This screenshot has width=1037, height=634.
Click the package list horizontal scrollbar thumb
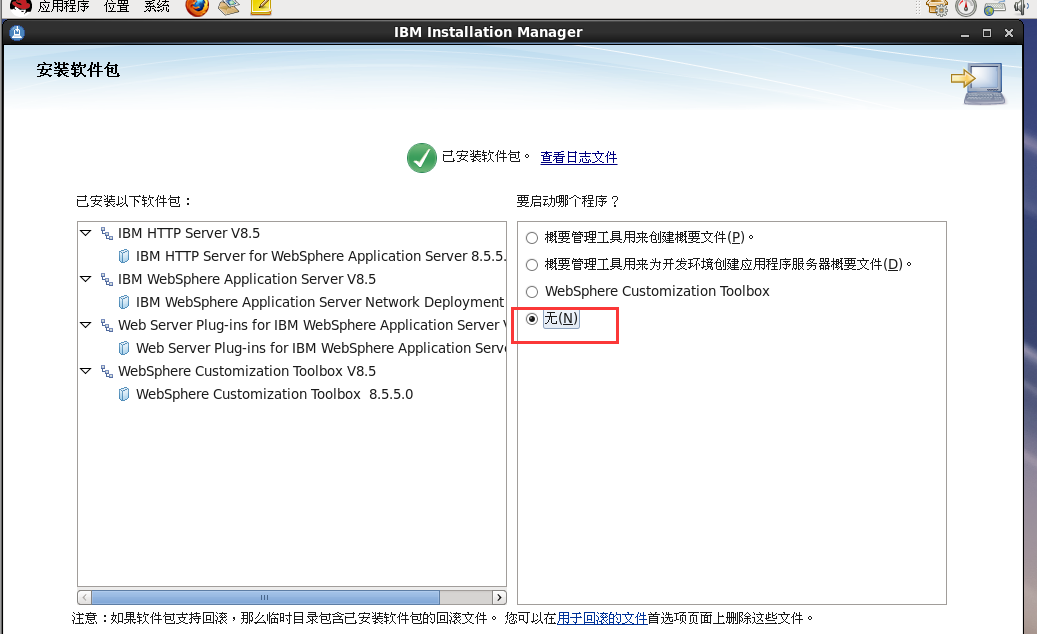265,597
